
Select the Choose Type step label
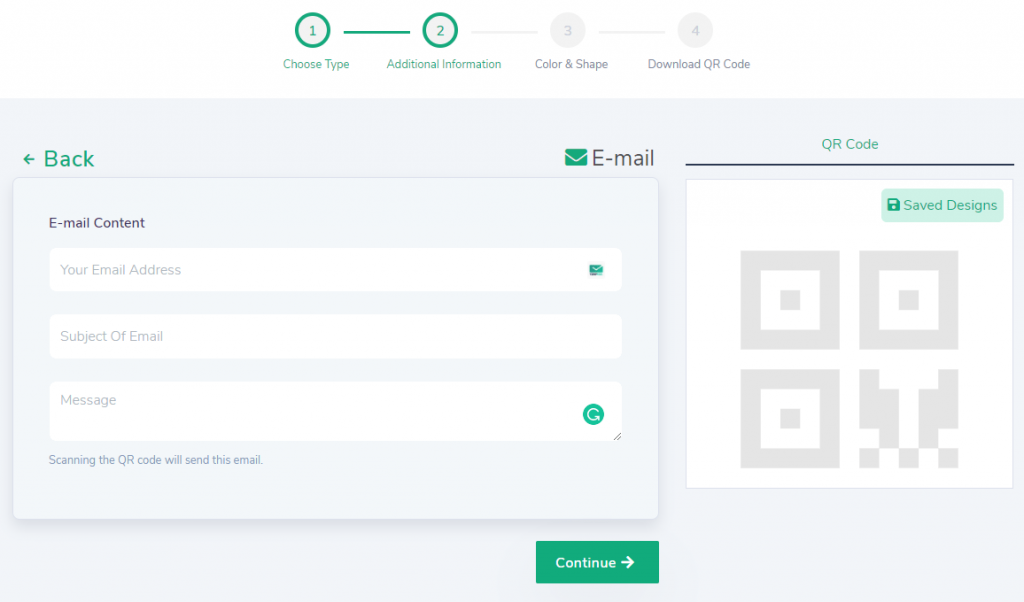(316, 64)
